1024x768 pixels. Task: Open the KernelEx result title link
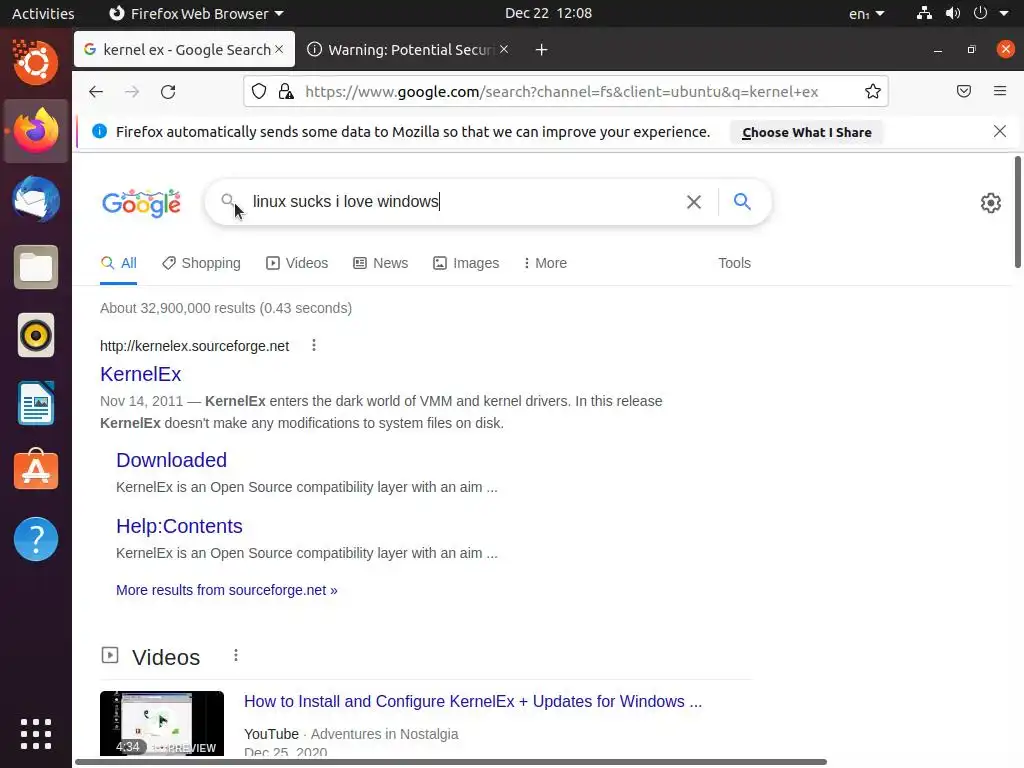pyautogui.click(x=140, y=374)
